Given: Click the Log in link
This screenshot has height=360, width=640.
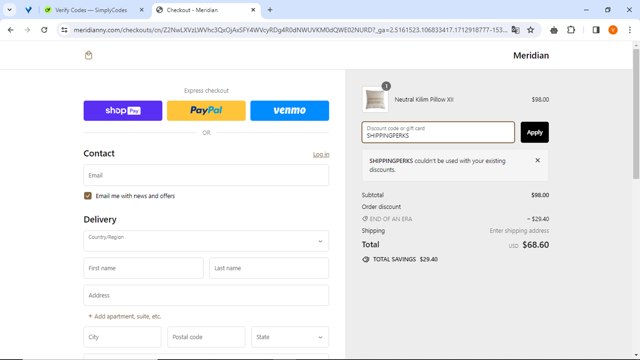Looking at the screenshot, I should pyautogui.click(x=321, y=154).
